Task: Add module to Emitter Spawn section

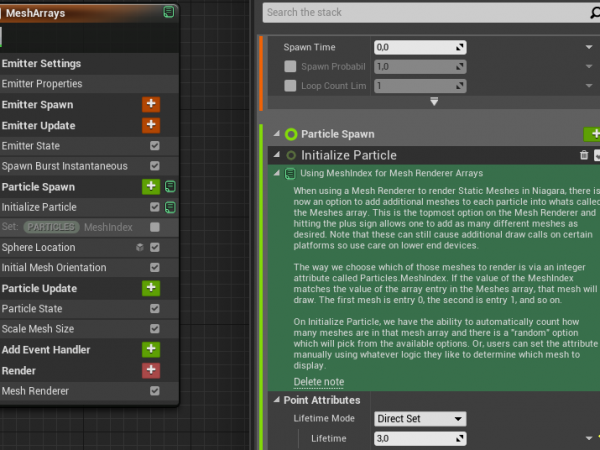Action: pos(151,104)
